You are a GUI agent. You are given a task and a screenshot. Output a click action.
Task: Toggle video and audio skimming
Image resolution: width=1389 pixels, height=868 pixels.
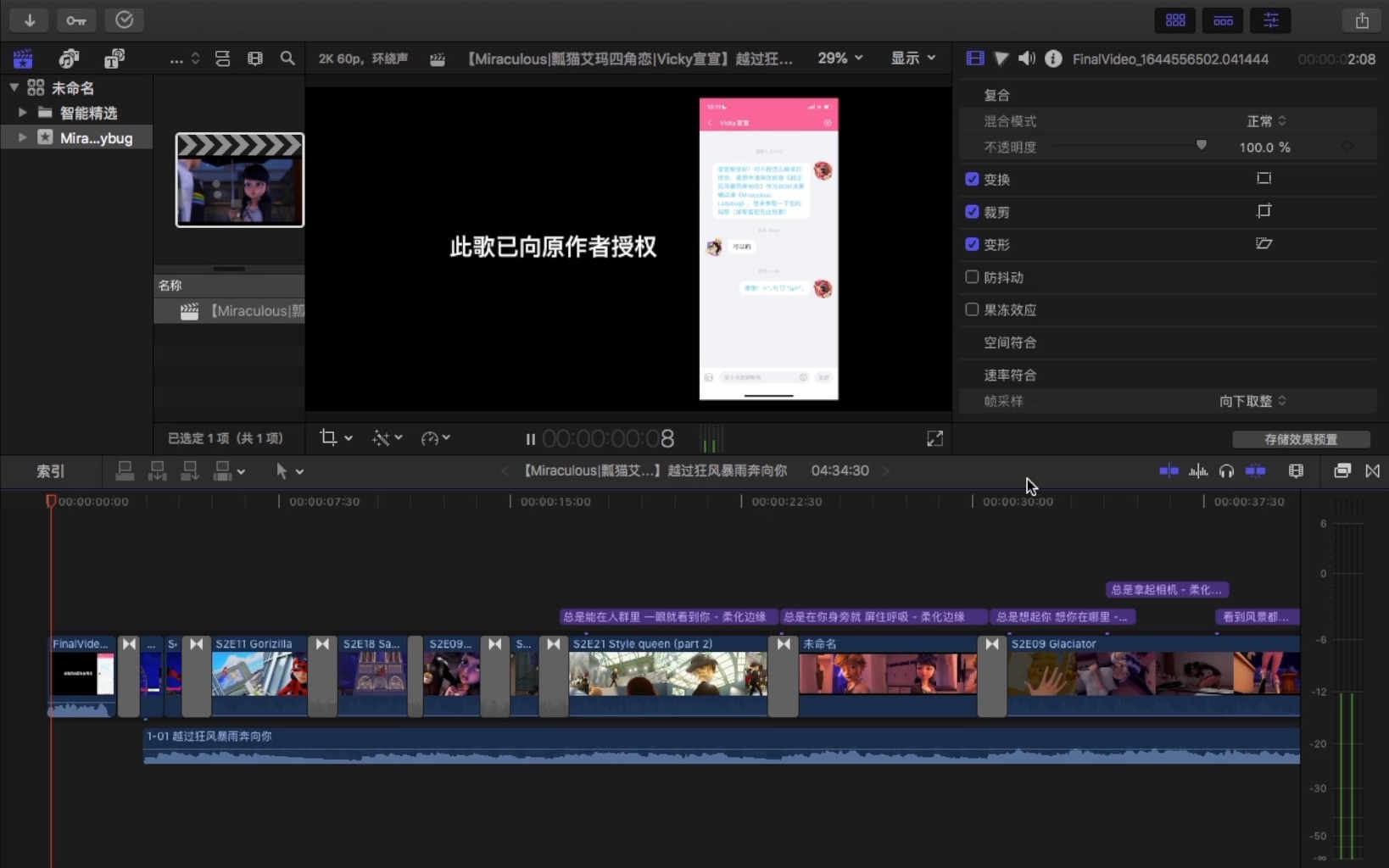click(x=1169, y=470)
